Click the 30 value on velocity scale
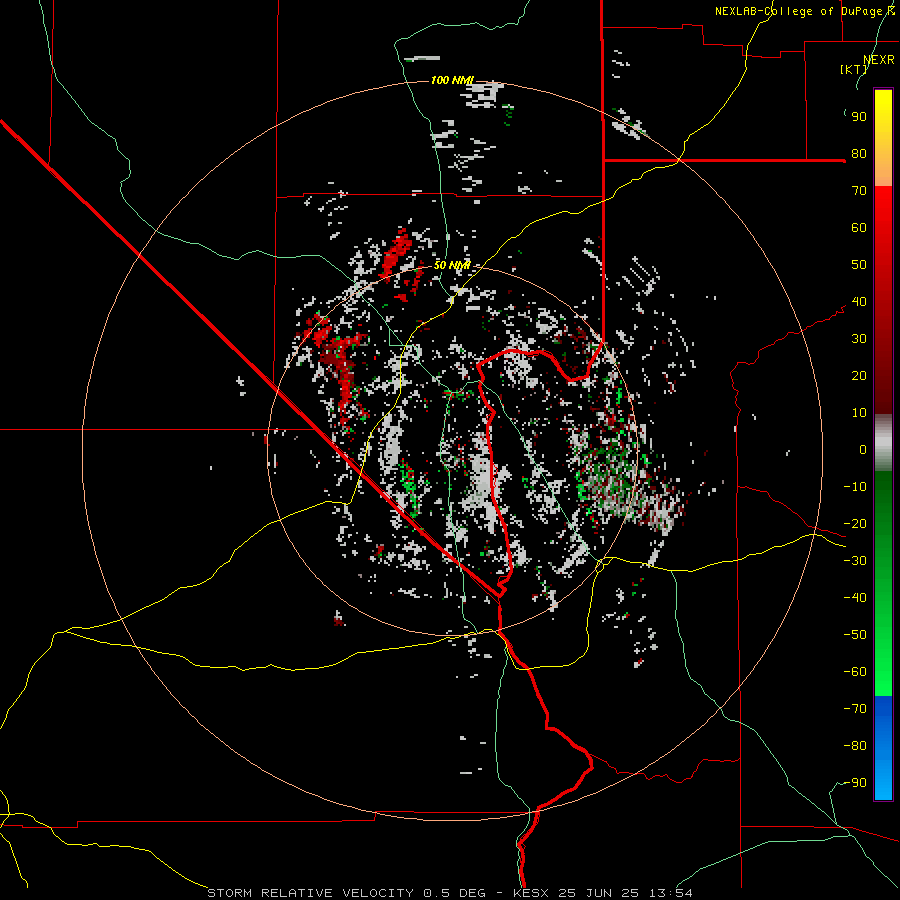This screenshot has width=900, height=900. click(x=859, y=339)
